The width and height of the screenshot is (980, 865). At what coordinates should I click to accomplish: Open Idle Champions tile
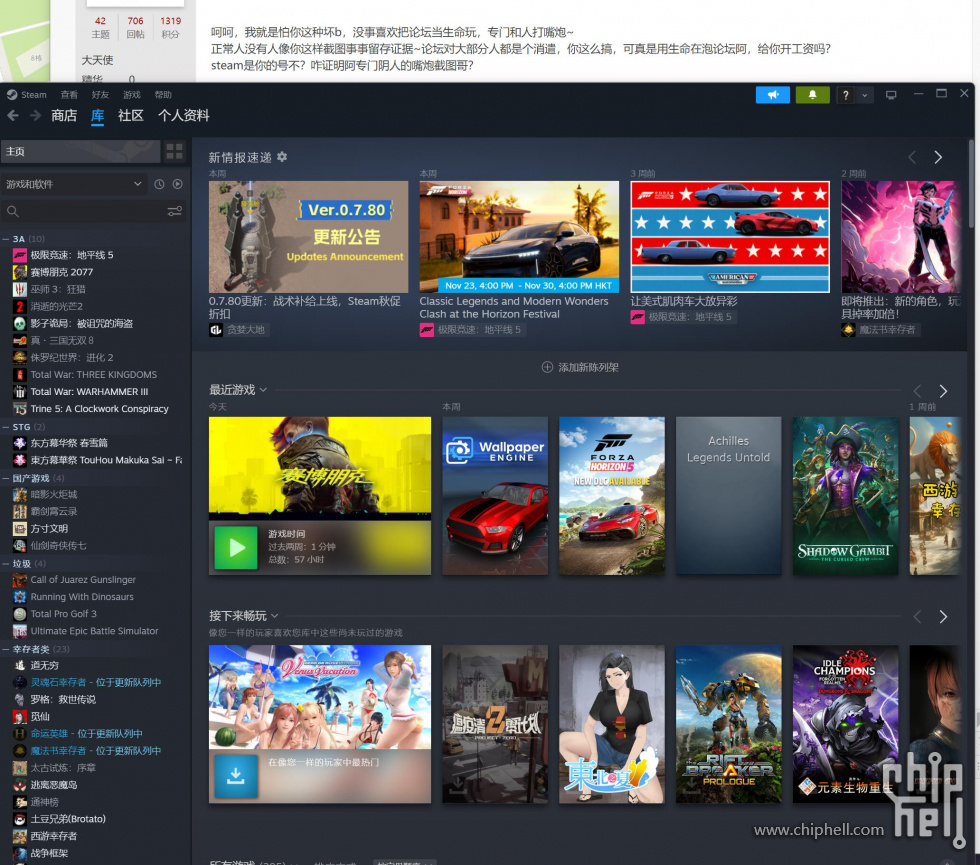pos(846,724)
